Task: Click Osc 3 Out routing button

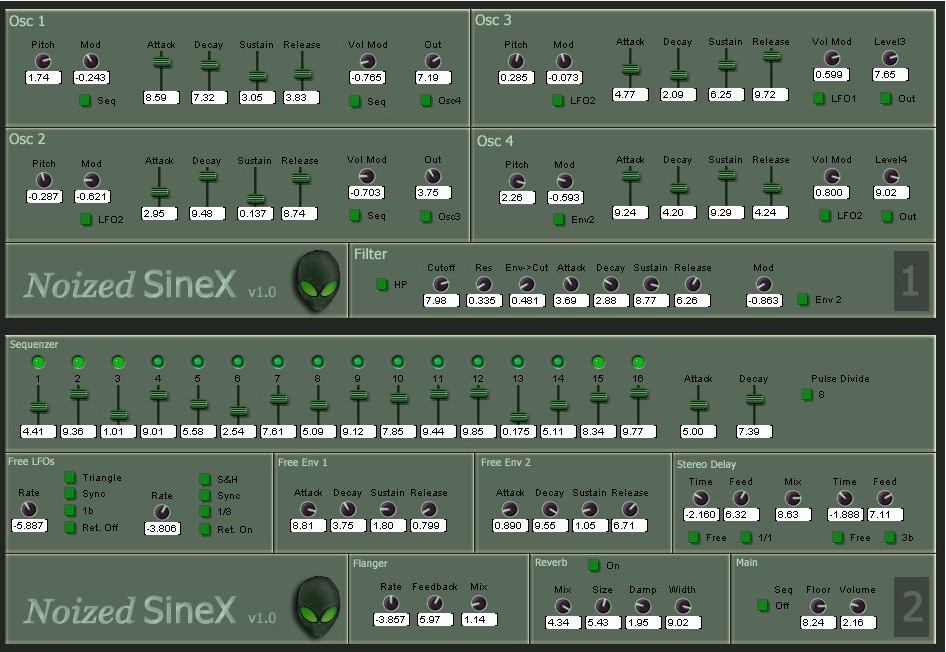Action: click(886, 98)
